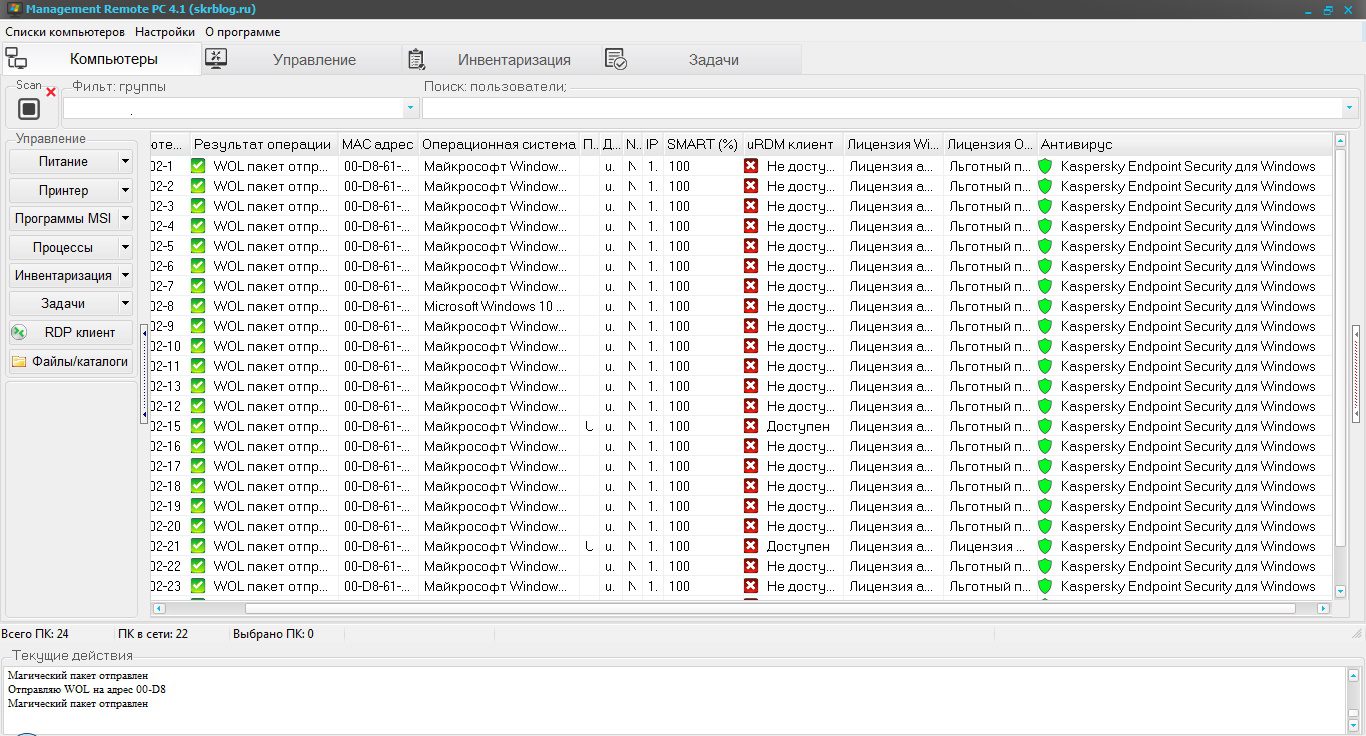Click the table horizontal scrollbar right arrow
The width and height of the screenshot is (1366, 736).
point(1323,608)
